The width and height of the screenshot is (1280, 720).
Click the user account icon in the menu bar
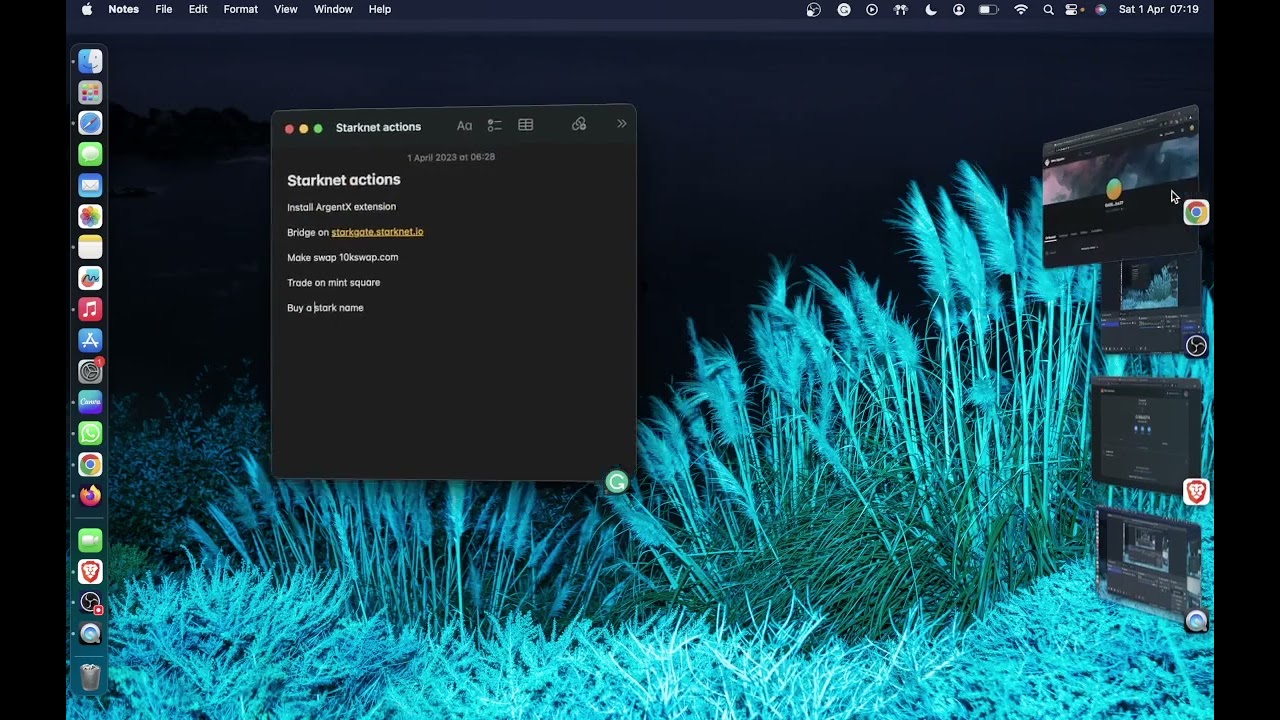[959, 9]
